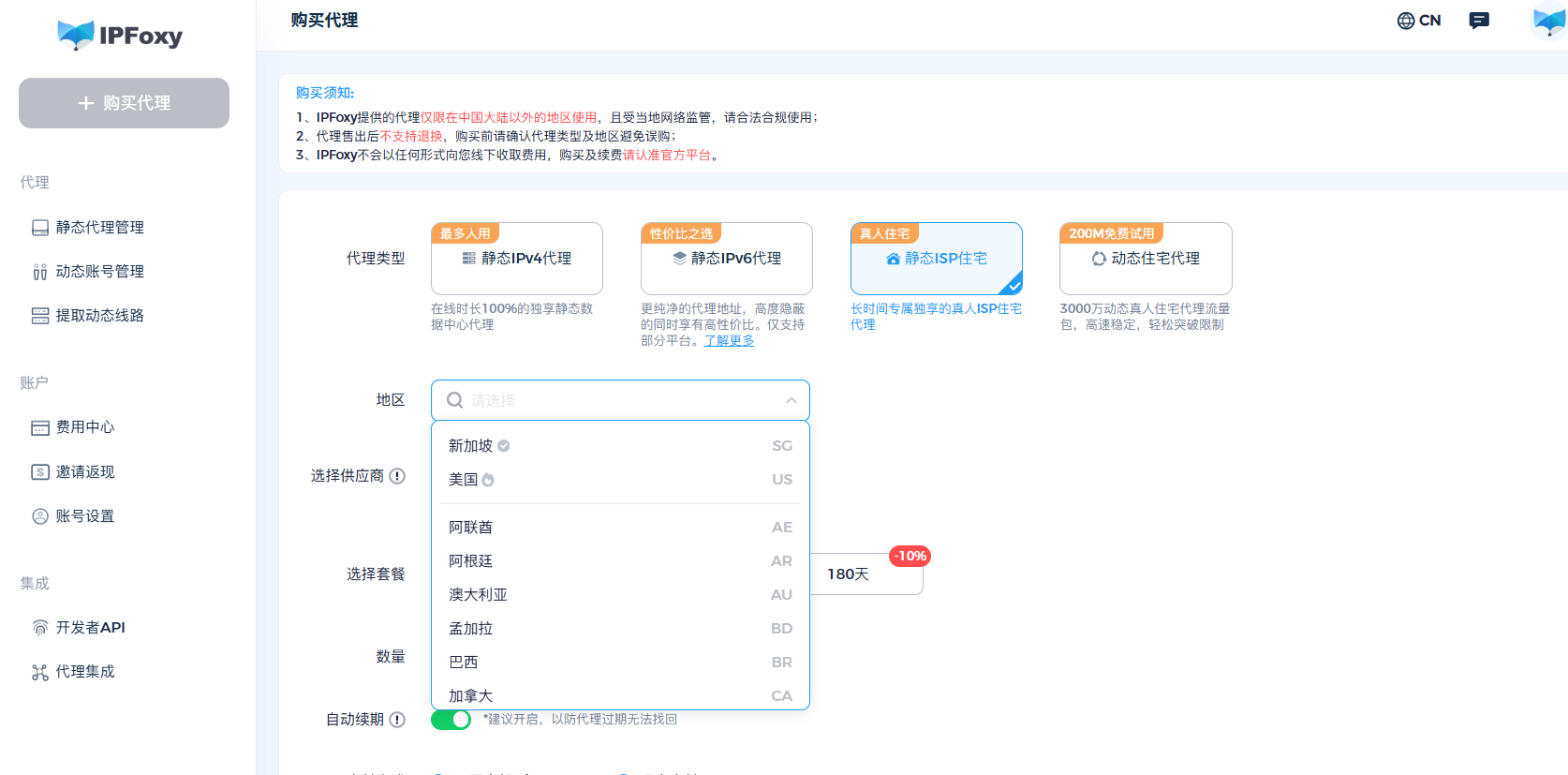This screenshot has height=775, width=1568.
Task: Follow the 了解更多 link
Action: coord(729,341)
